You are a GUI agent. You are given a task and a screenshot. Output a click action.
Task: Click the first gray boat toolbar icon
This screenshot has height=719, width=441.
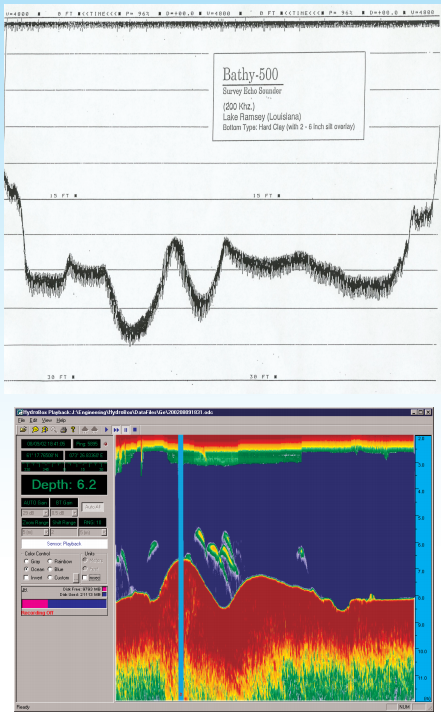pyautogui.click(x=85, y=430)
